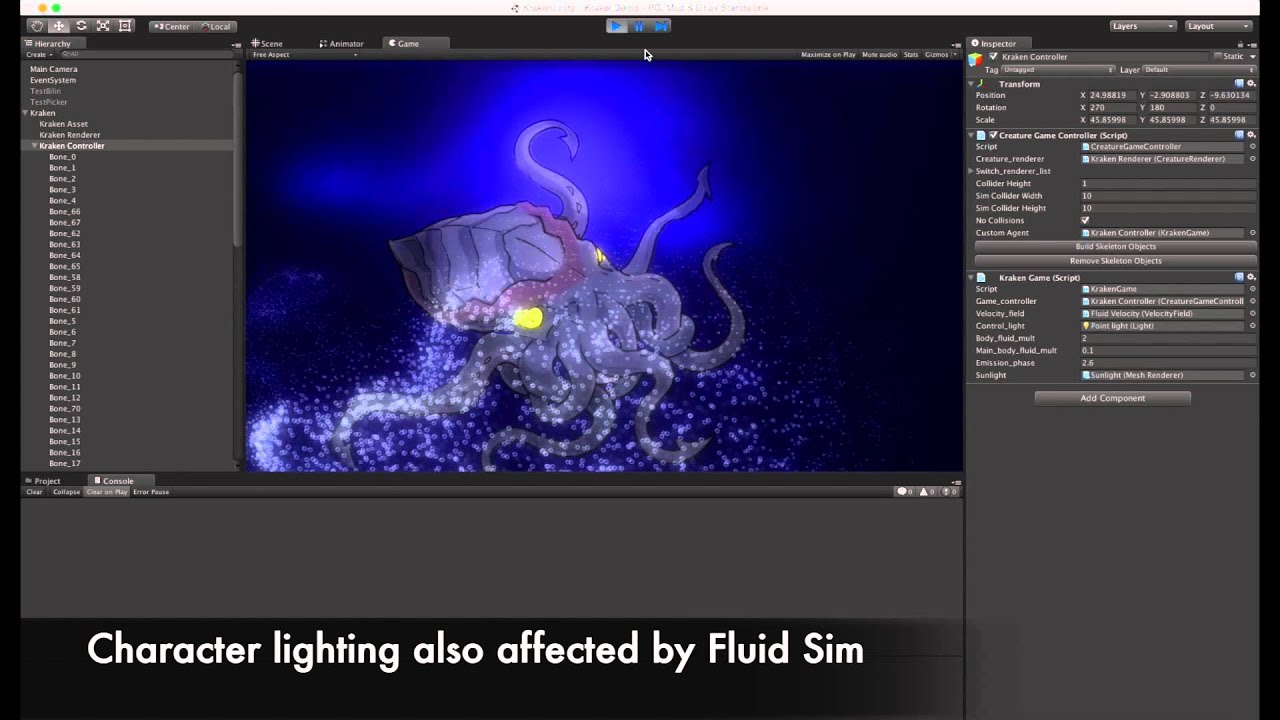This screenshot has width=1280, height=720.
Task: Select the Move tool in the toolbar
Action: tap(58, 25)
